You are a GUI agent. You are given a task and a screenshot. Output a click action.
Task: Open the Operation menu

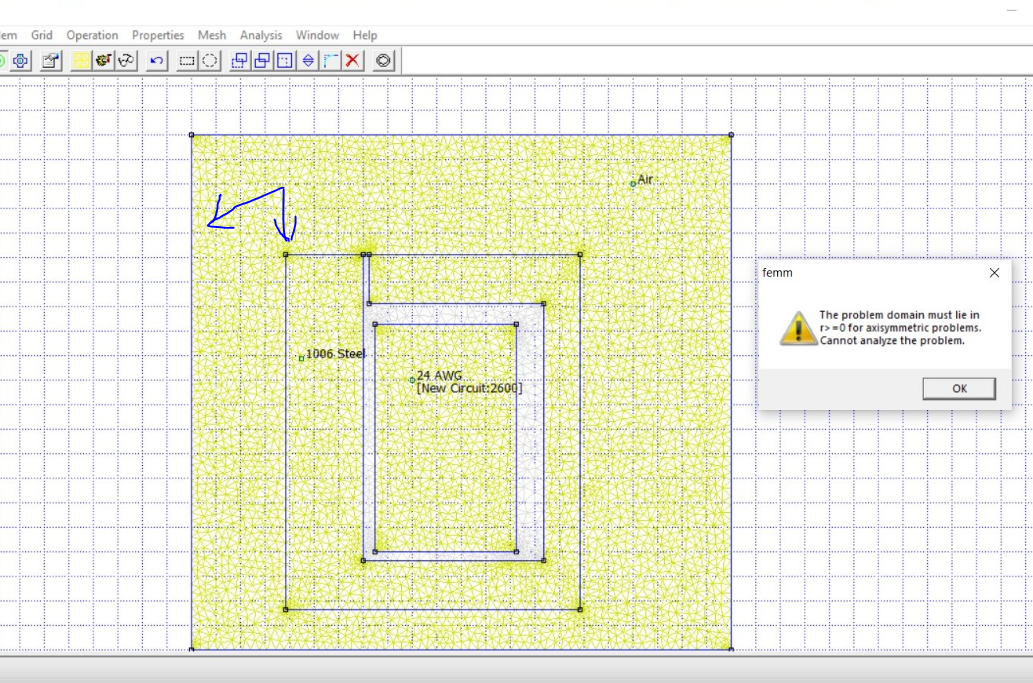pyautogui.click(x=92, y=35)
